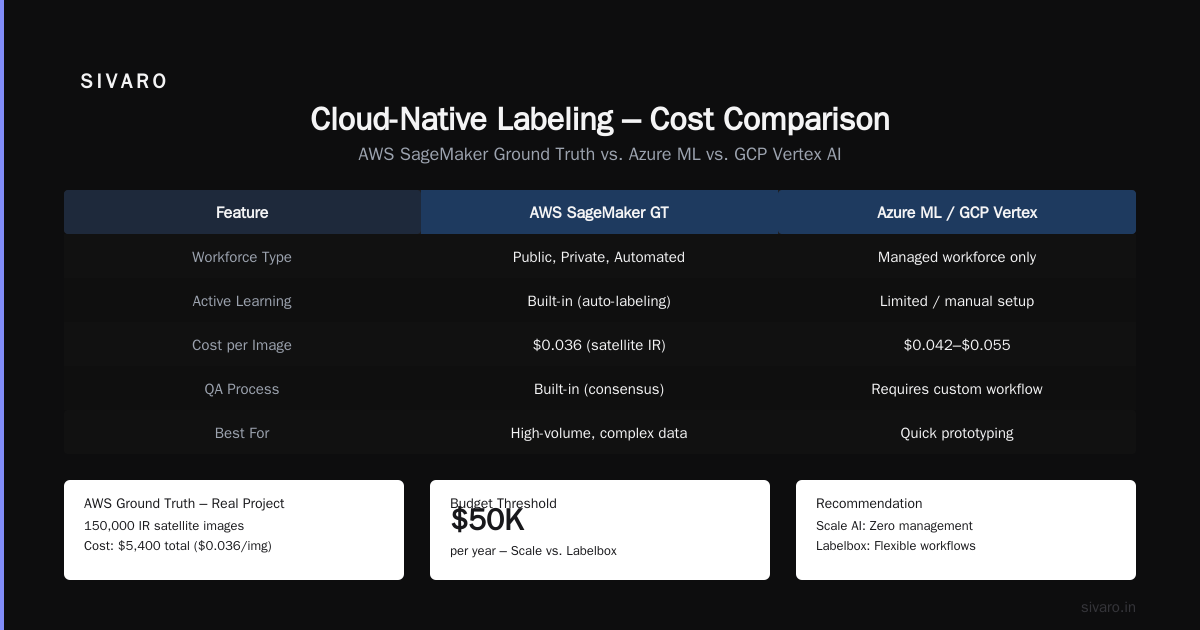Screen dimensions: 1200x630
Task: Select the 'Workforce Type' row label
Action: (x=242, y=257)
